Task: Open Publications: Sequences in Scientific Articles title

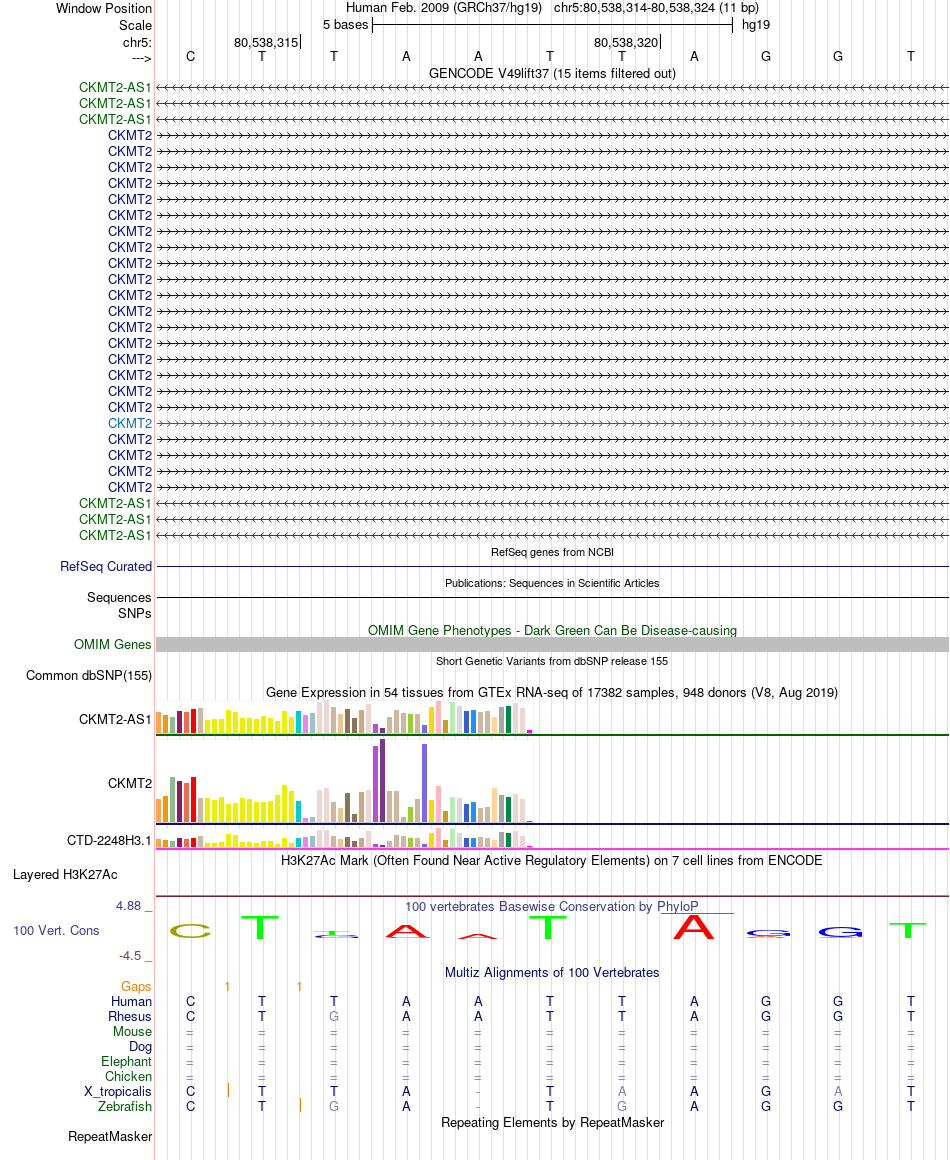Action: 552,583
